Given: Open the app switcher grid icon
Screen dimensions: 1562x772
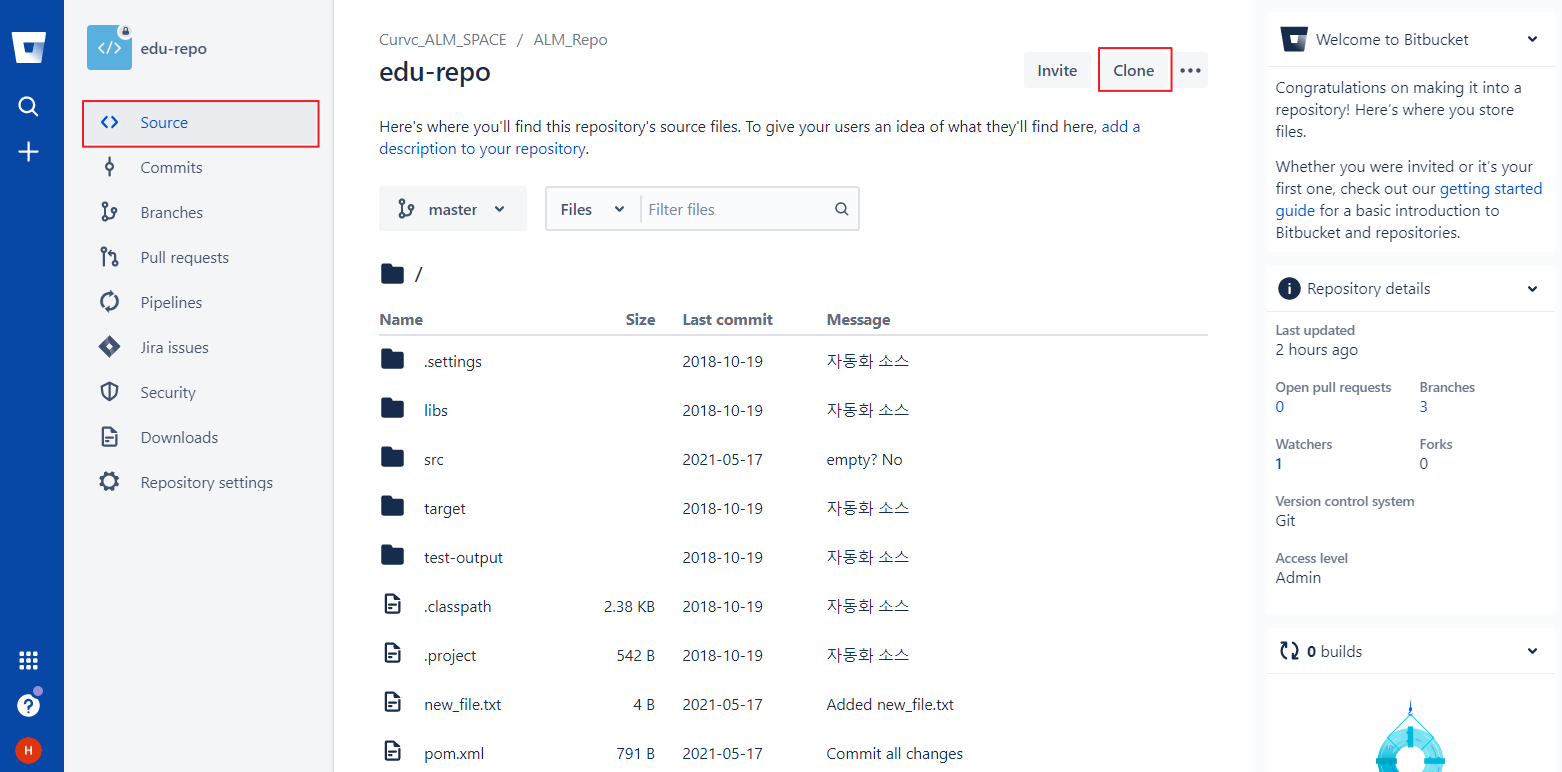Looking at the screenshot, I should coord(29,660).
